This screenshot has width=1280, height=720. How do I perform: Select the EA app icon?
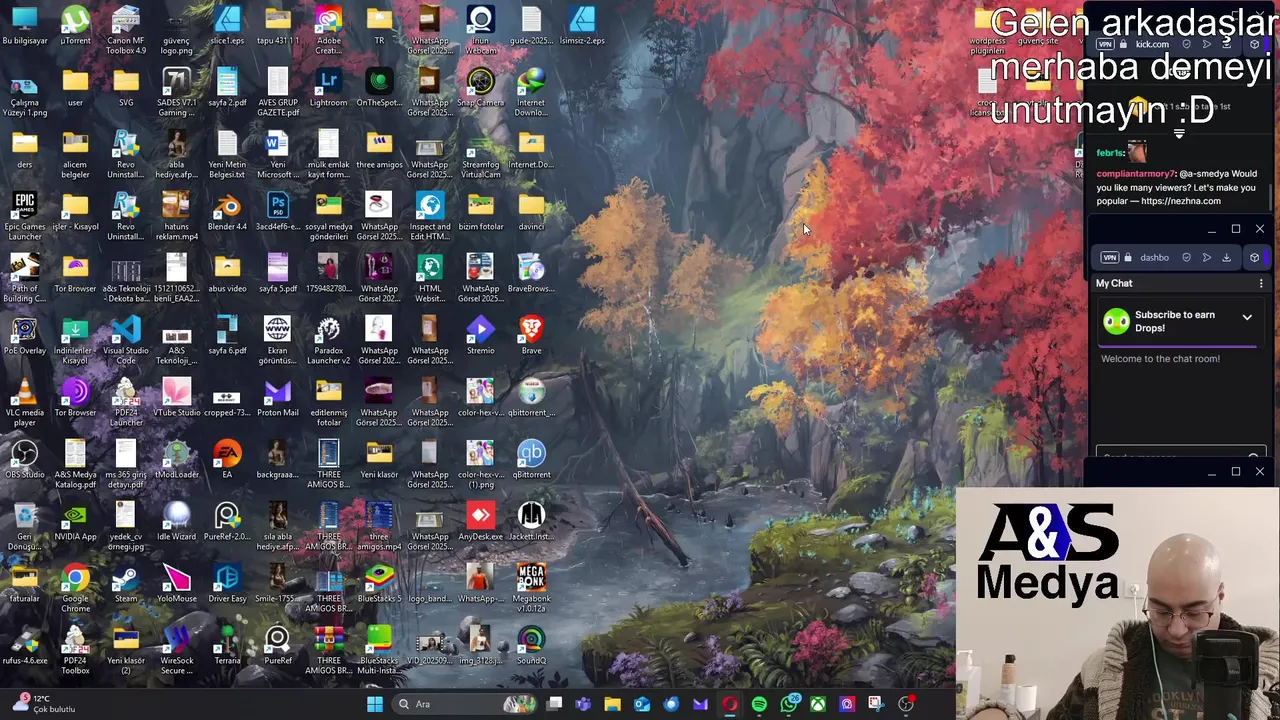[x=227, y=460]
